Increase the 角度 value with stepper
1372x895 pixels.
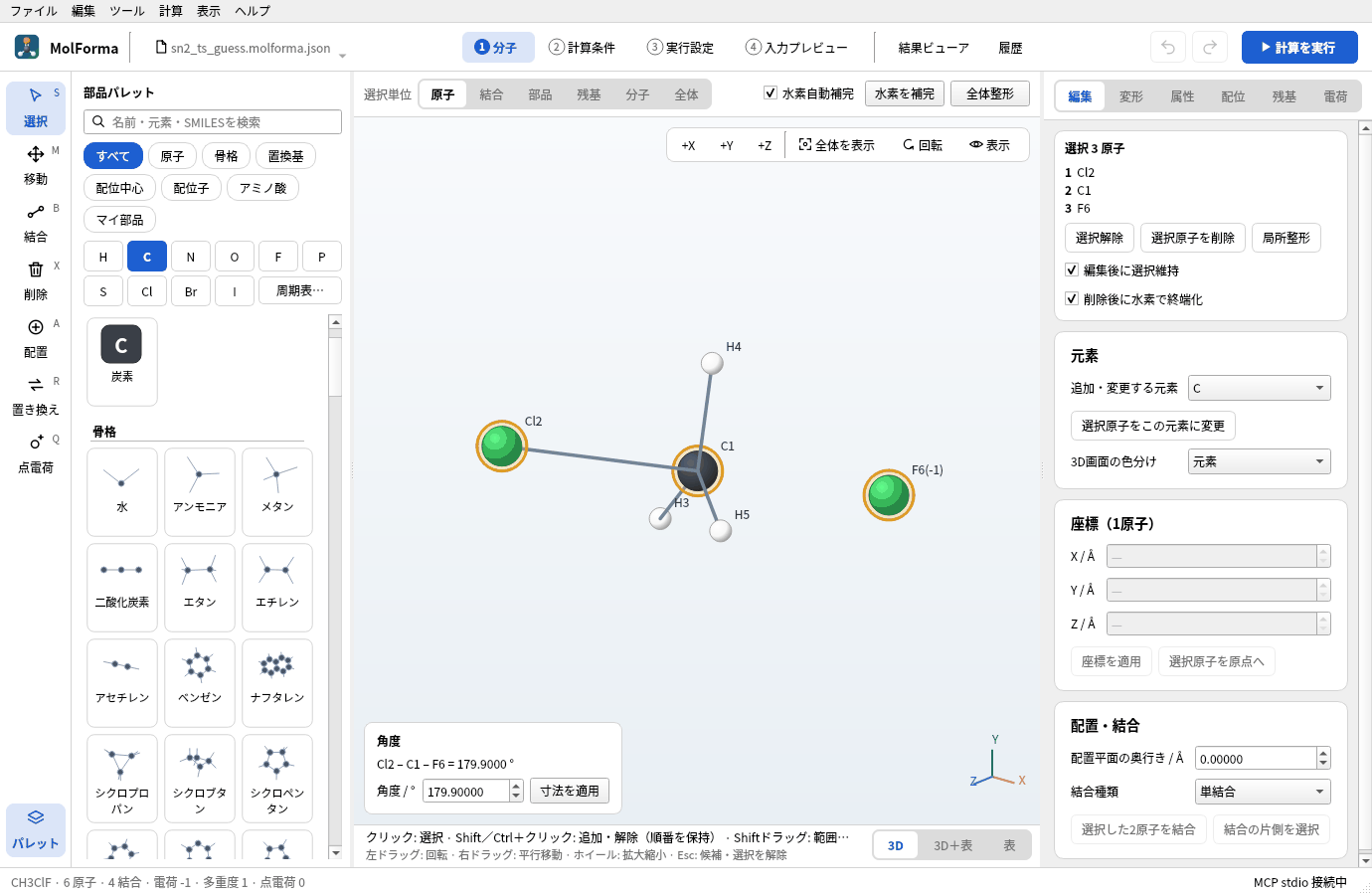[x=516, y=786]
